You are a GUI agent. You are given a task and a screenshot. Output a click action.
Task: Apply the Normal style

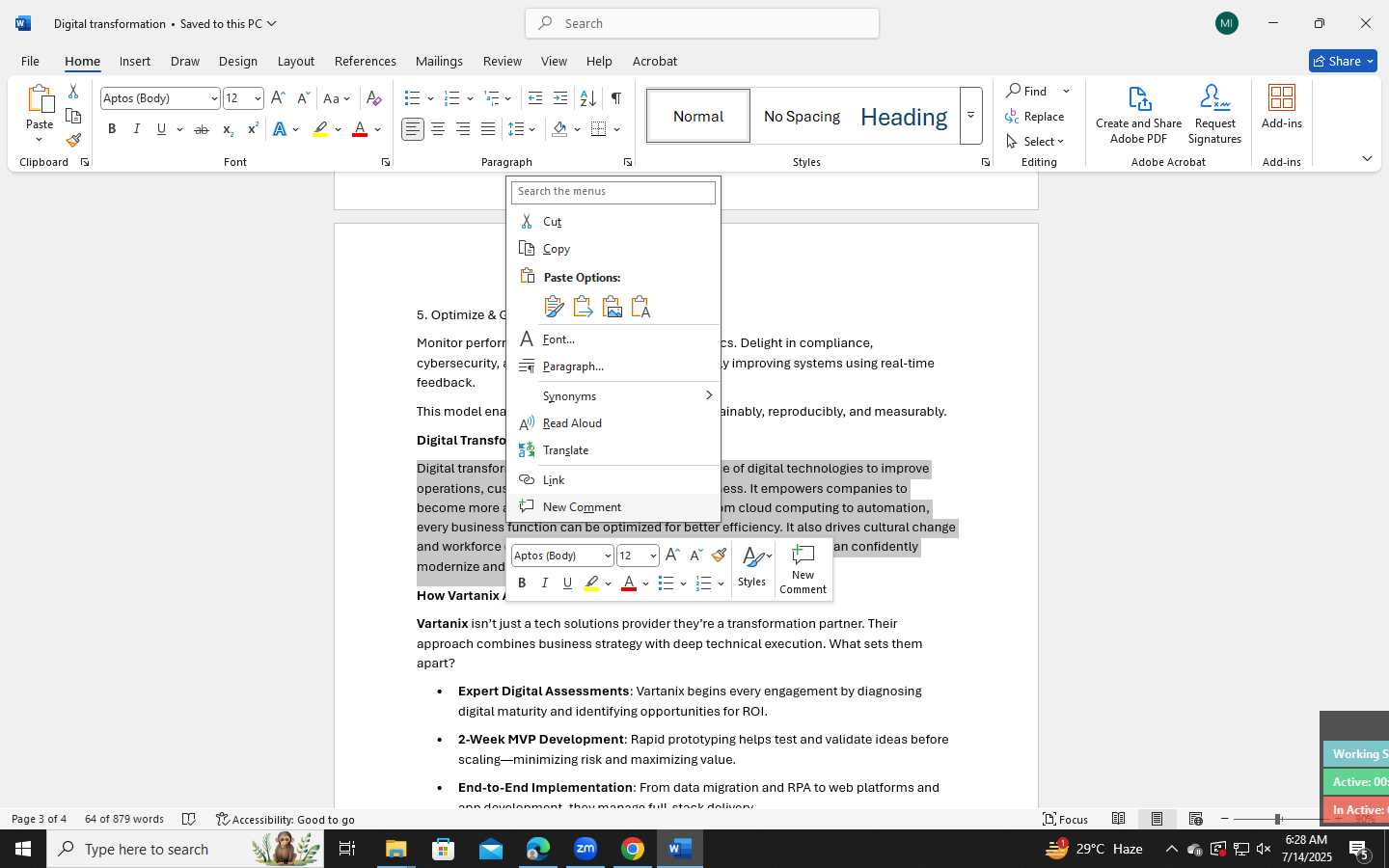coord(698,116)
